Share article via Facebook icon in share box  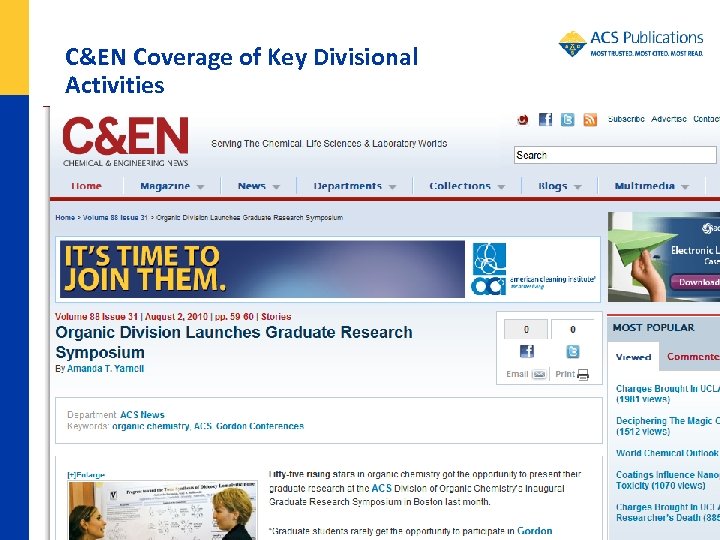pyautogui.click(x=527, y=351)
